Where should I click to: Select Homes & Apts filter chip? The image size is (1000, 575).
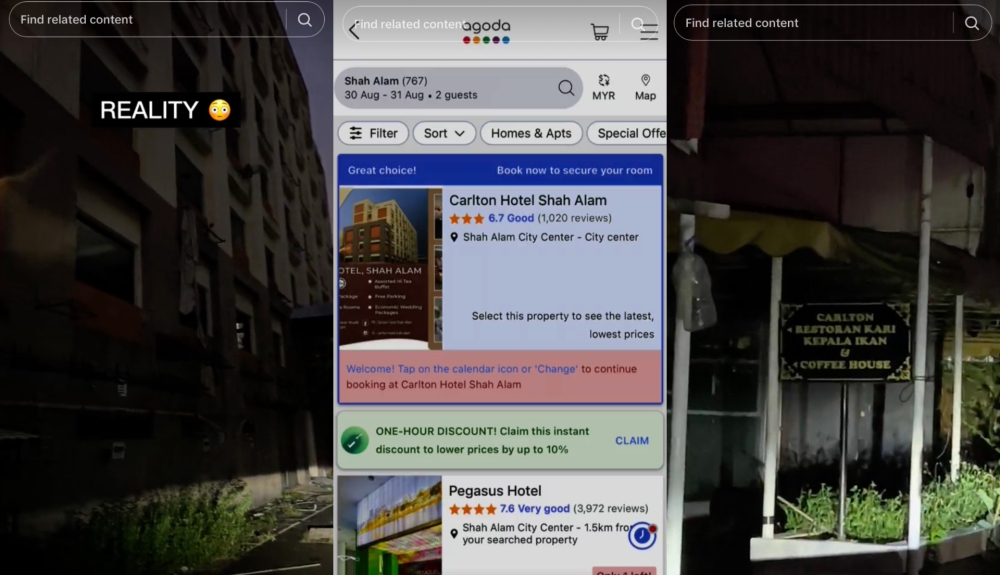pyautogui.click(x=531, y=133)
